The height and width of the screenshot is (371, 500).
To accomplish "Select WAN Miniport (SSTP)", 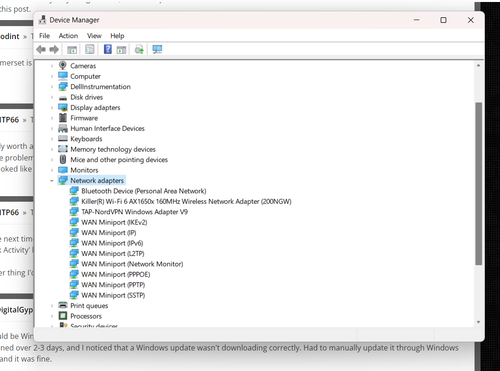I will [113, 295].
